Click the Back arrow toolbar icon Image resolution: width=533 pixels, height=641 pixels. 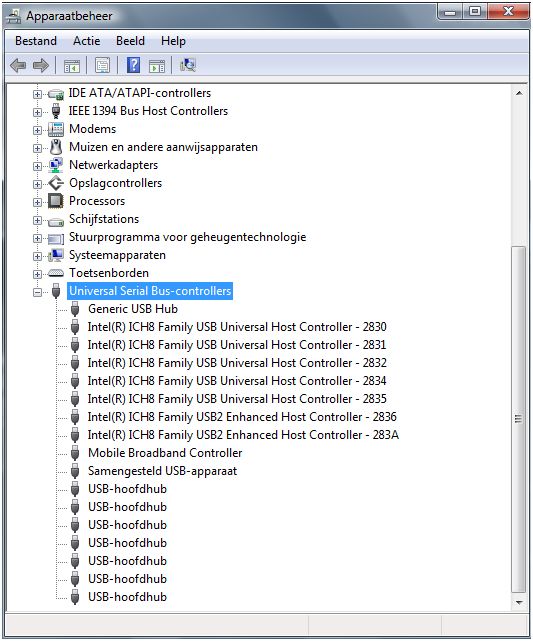[18, 65]
